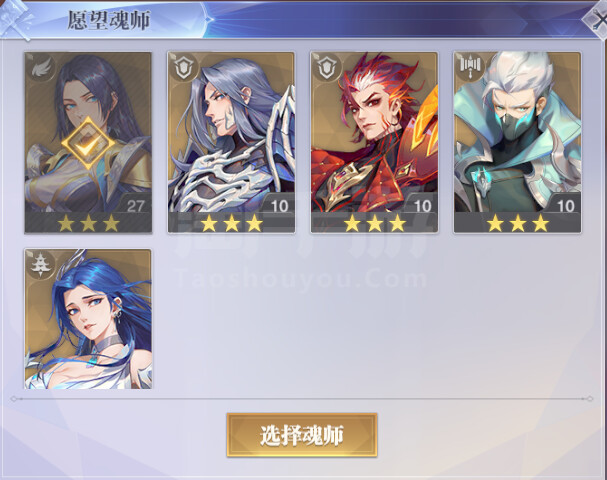This screenshot has width=607, height=480.
Task: Click the 选择魂师 confirm button
Action: [302, 435]
